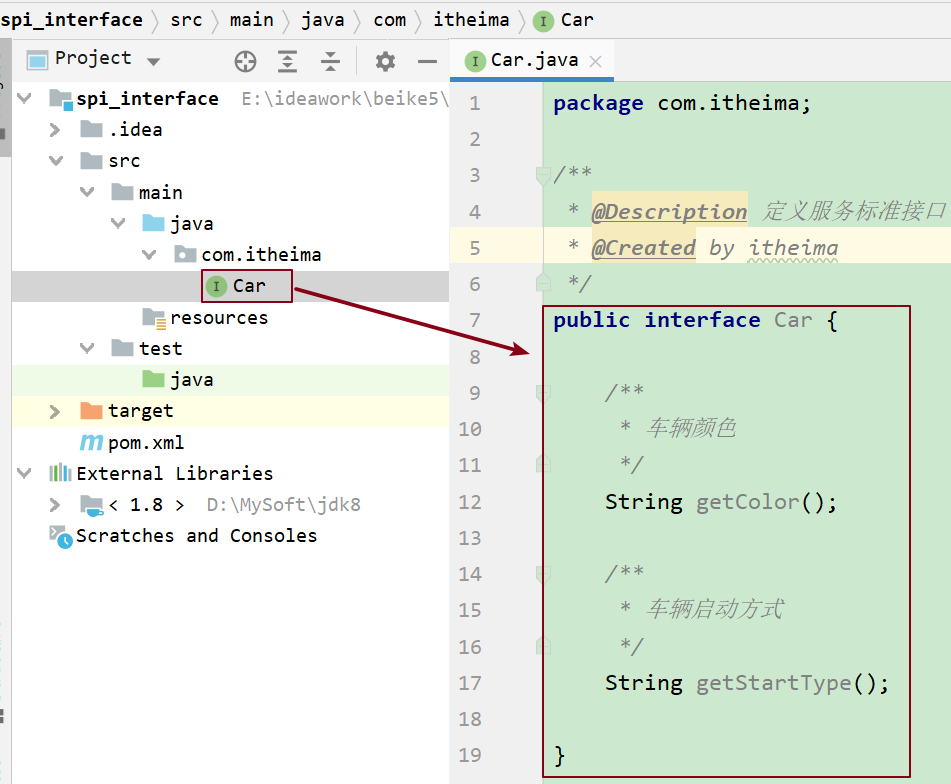951x784 pixels.
Task: Click line number 13 in the gutter
Action: click(x=470, y=538)
